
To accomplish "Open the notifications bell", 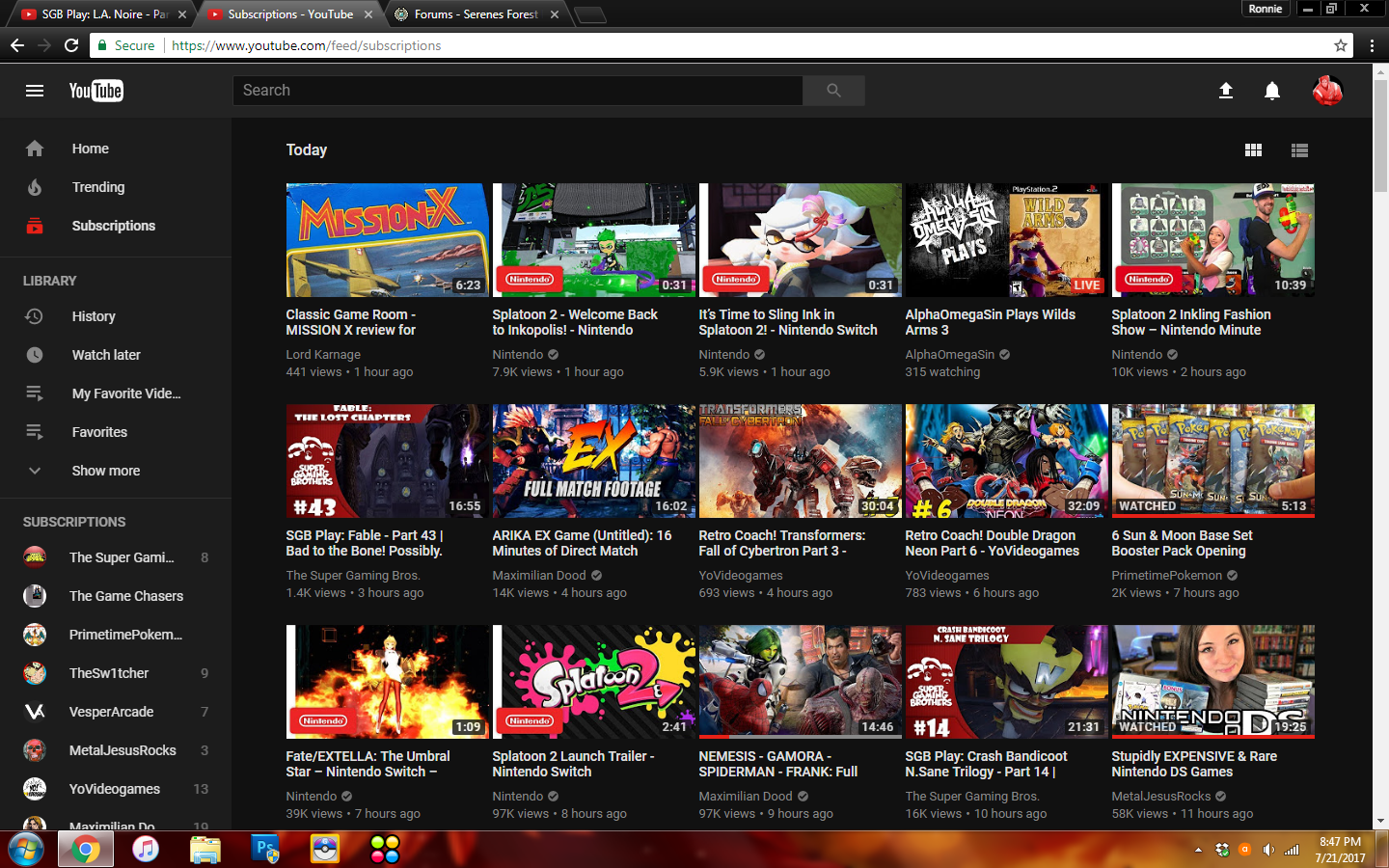I will [1272, 91].
